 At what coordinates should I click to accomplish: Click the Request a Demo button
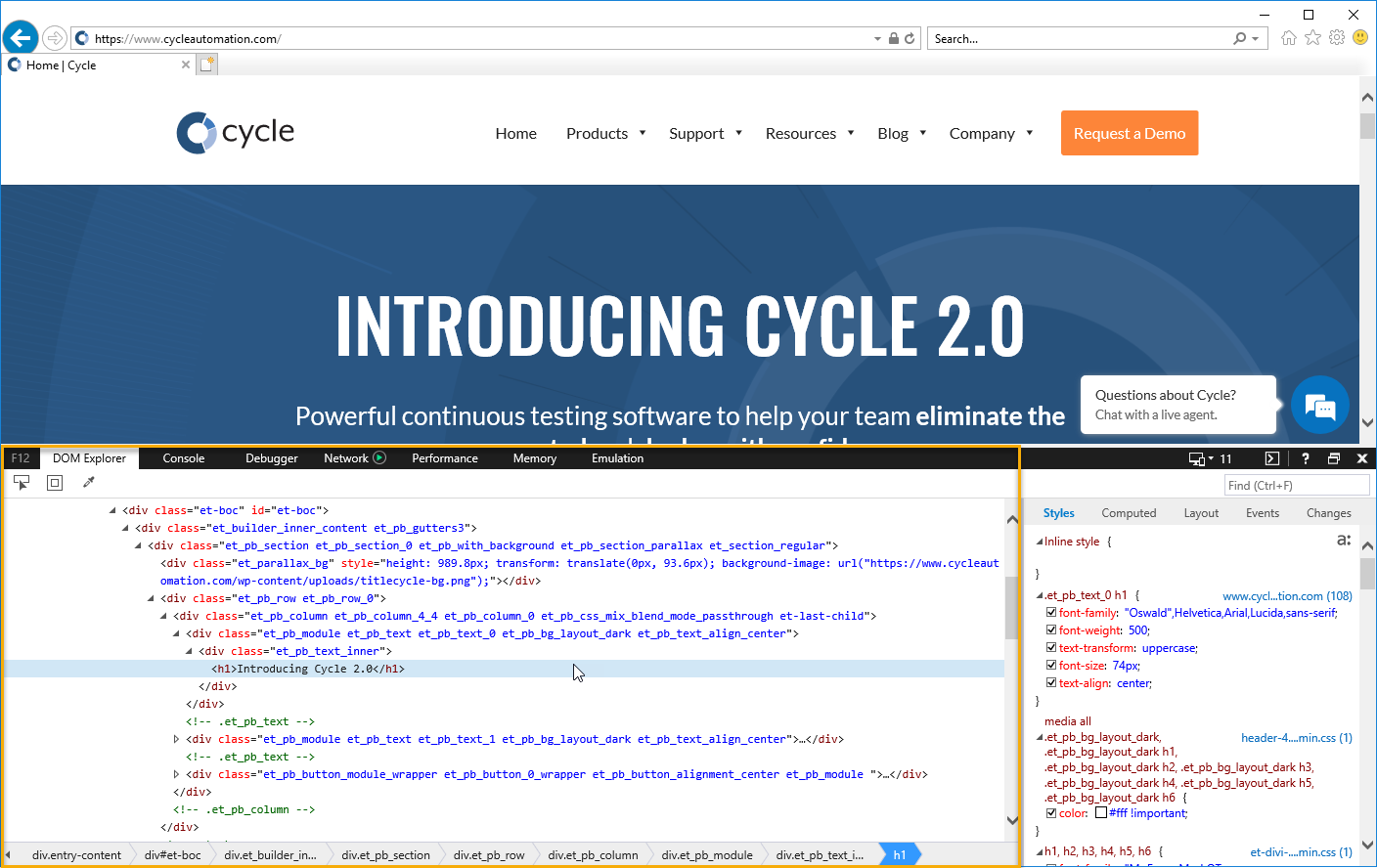(1130, 133)
